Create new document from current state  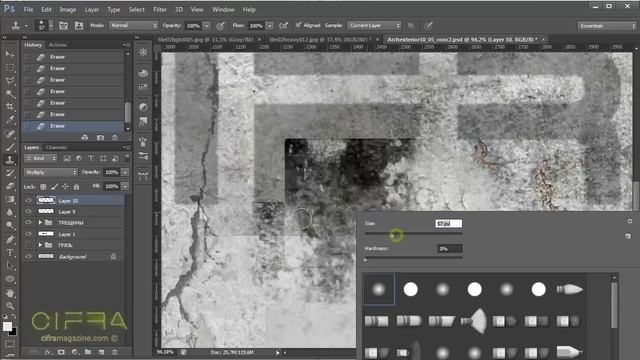tap(84, 138)
